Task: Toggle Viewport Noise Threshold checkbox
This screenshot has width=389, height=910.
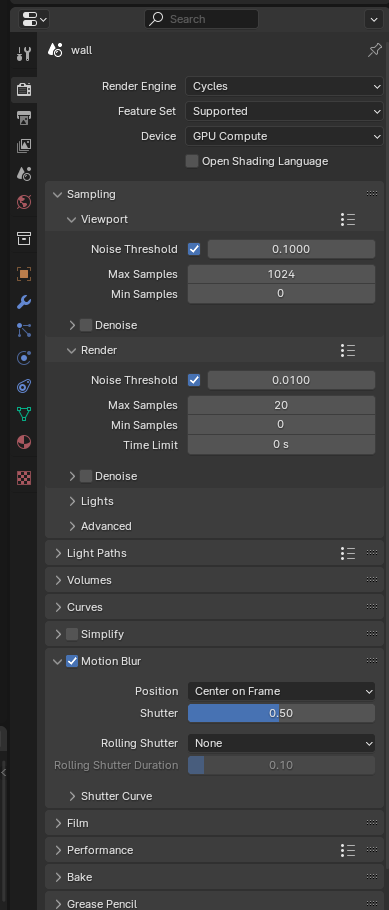Action: click(194, 249)
